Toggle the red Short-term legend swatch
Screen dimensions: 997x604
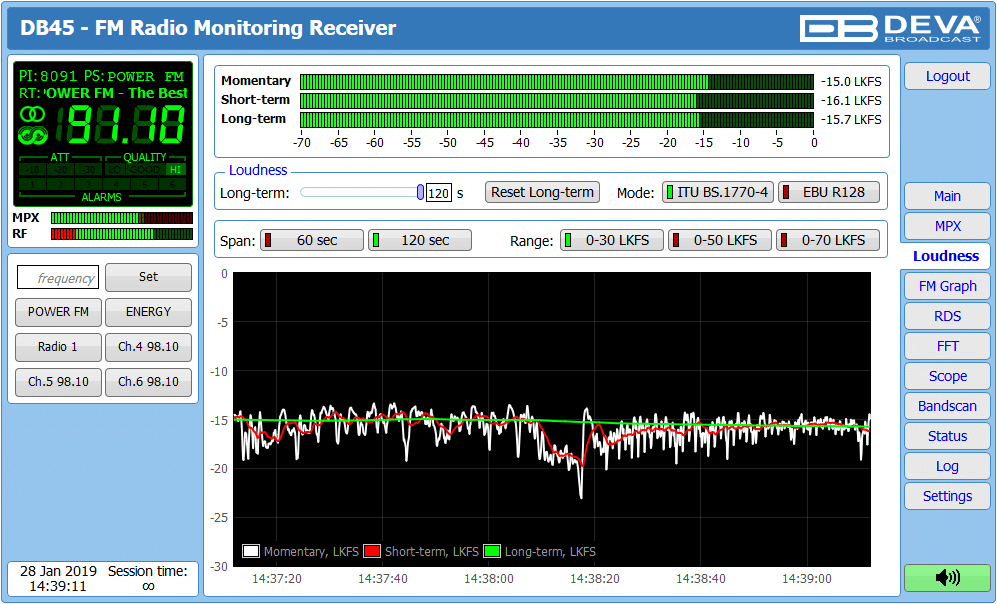coord(372,551)
